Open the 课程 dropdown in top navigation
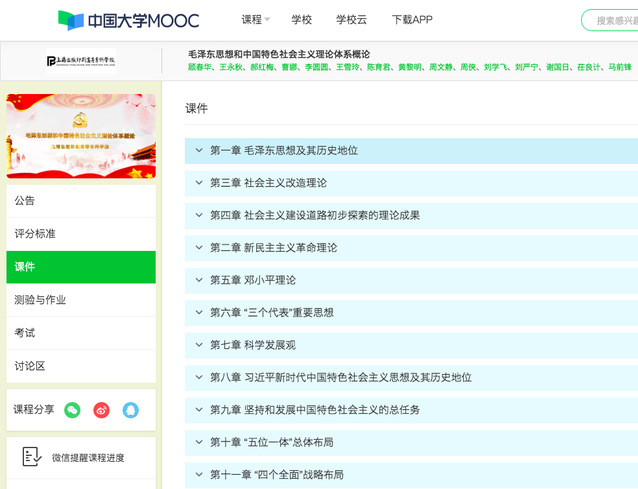638x489 pixels. 255,20
